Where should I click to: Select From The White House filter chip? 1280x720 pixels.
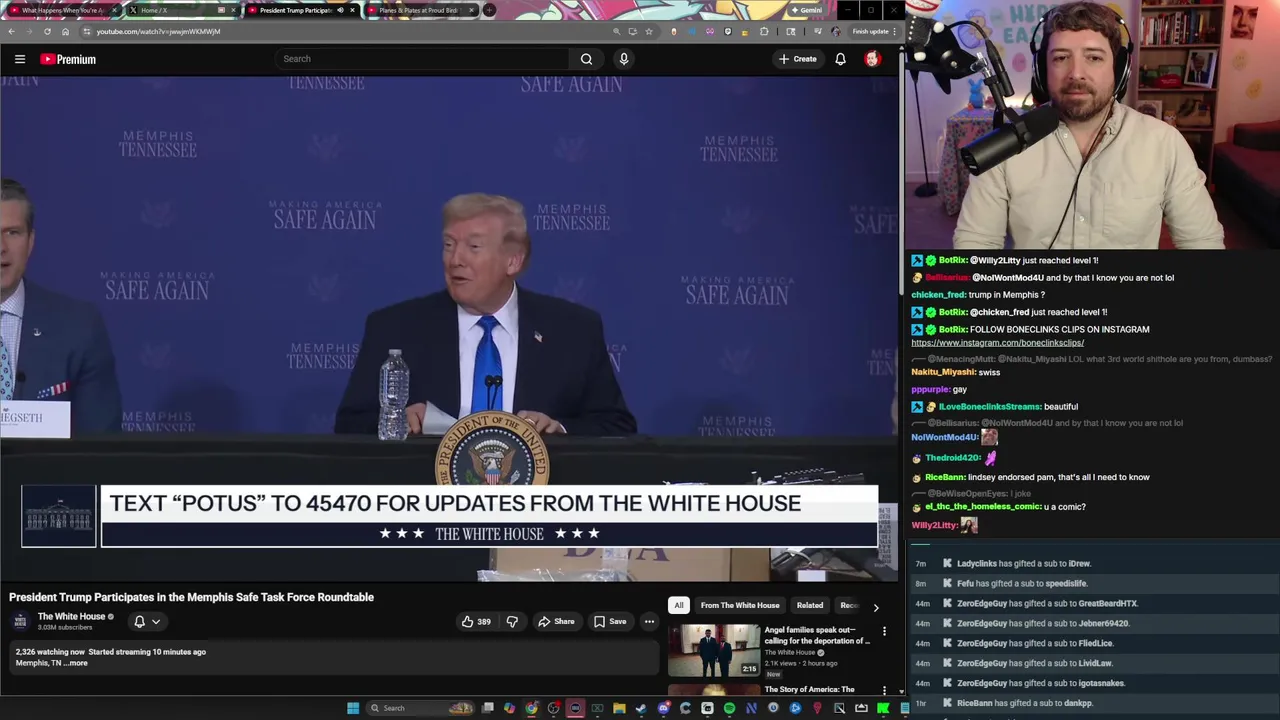tap(740, 605)
